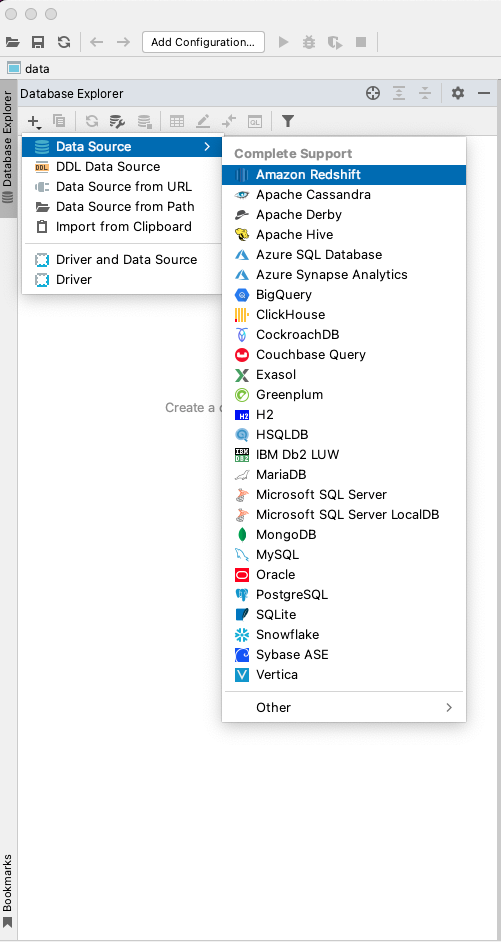Expand the Other data sources submenu
The width and height of the screenshot is (501, 942).
coord(344,707)
